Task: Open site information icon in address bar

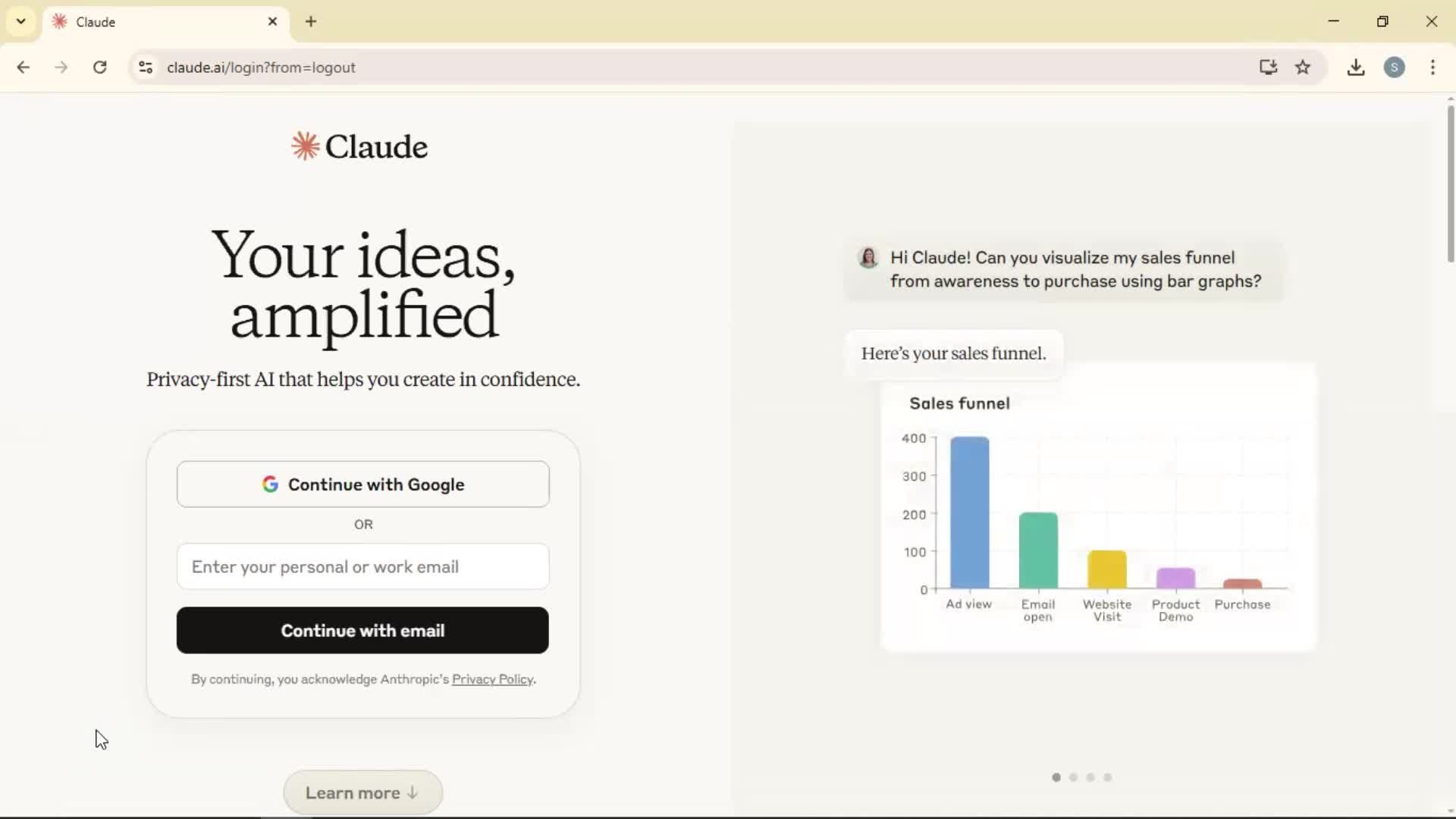Action: pyautogui.click(x=146, y=67)
